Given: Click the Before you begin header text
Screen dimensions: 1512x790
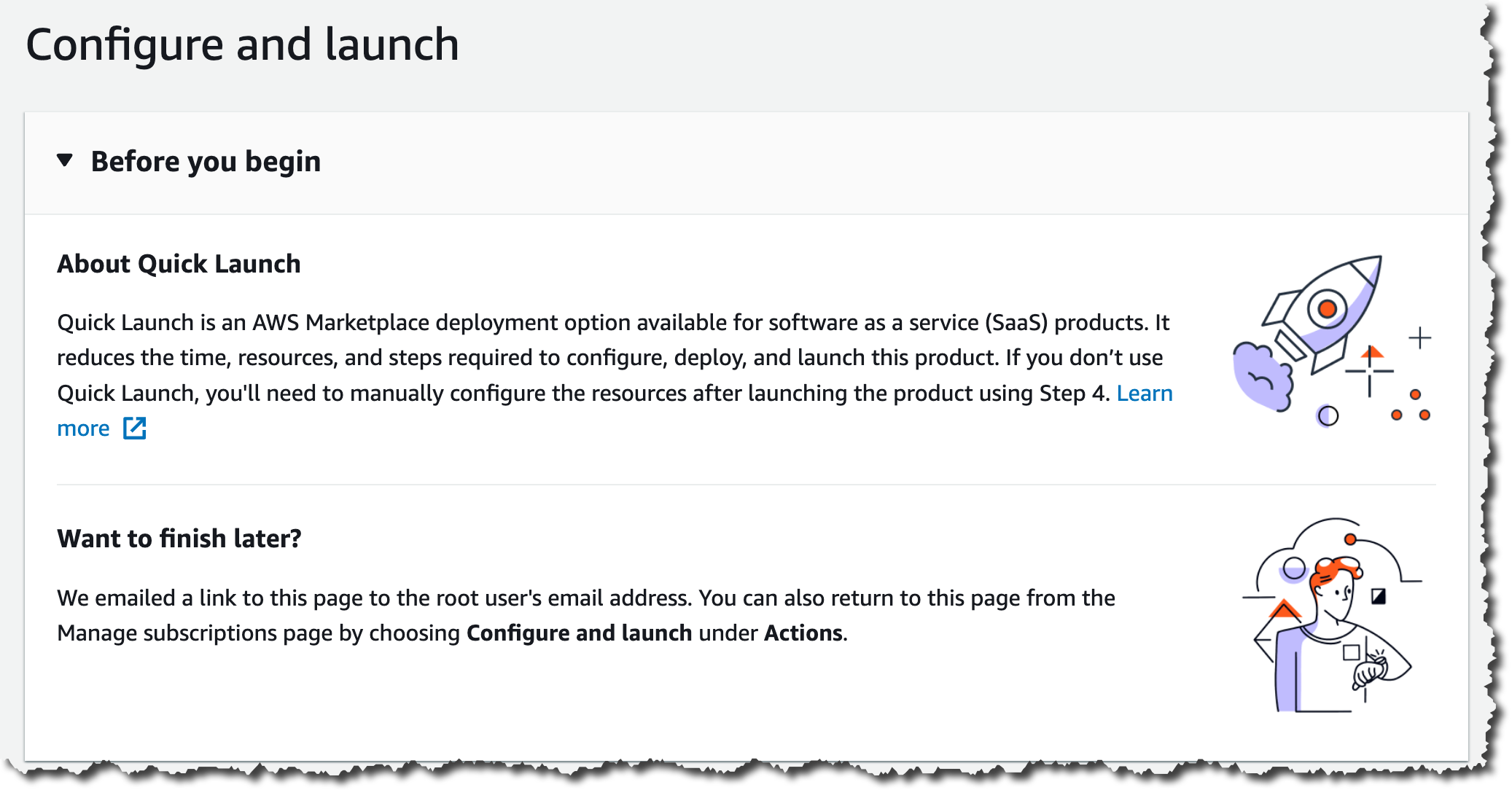Looking at the screenshot, I should pyautogui.click(x=206, y=161).
